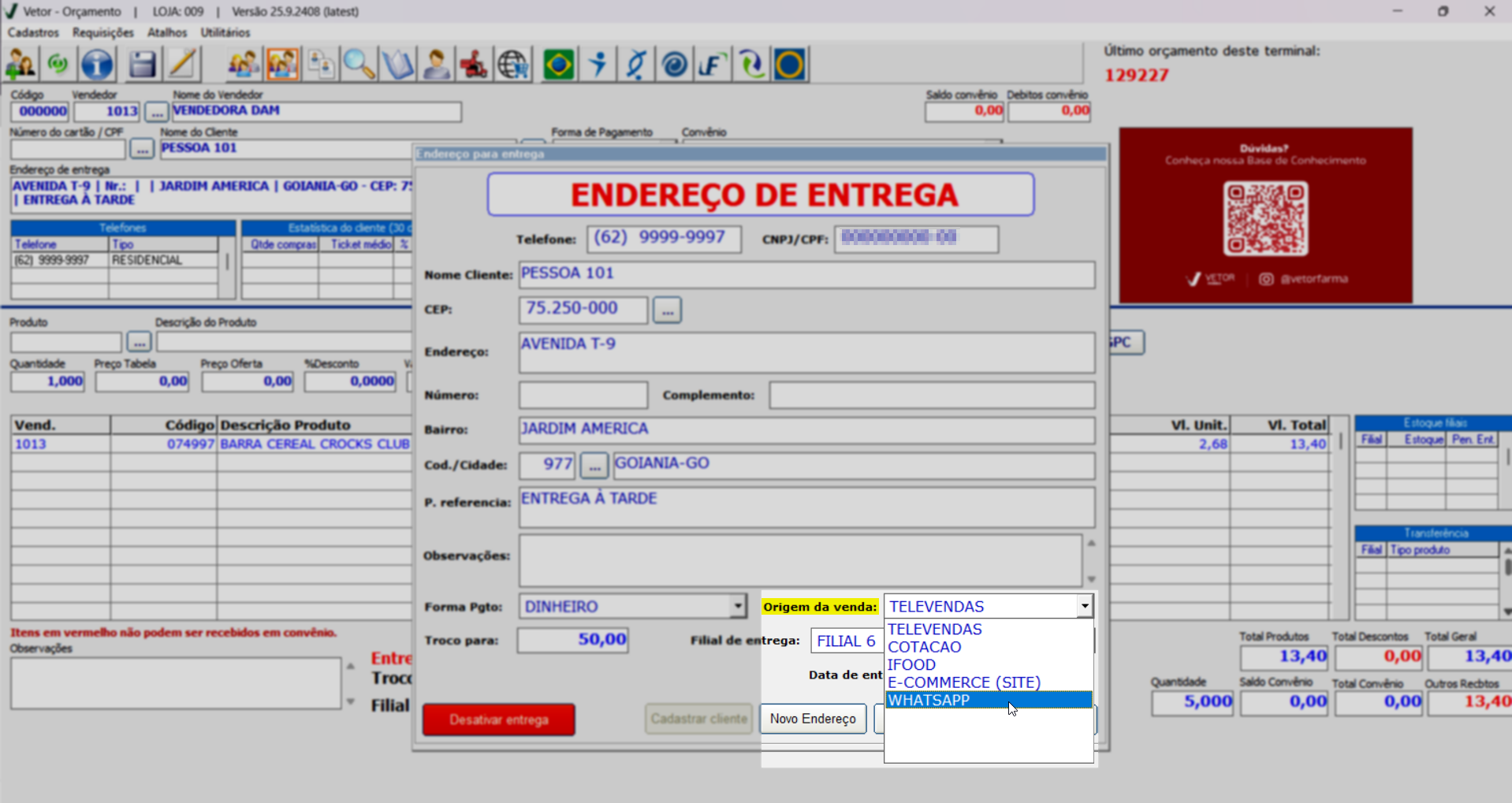This screenshot has height=803, width=1512.
Task: Click the Desativar entrega button
Action: pyautogui.click(x=498, y=719)
